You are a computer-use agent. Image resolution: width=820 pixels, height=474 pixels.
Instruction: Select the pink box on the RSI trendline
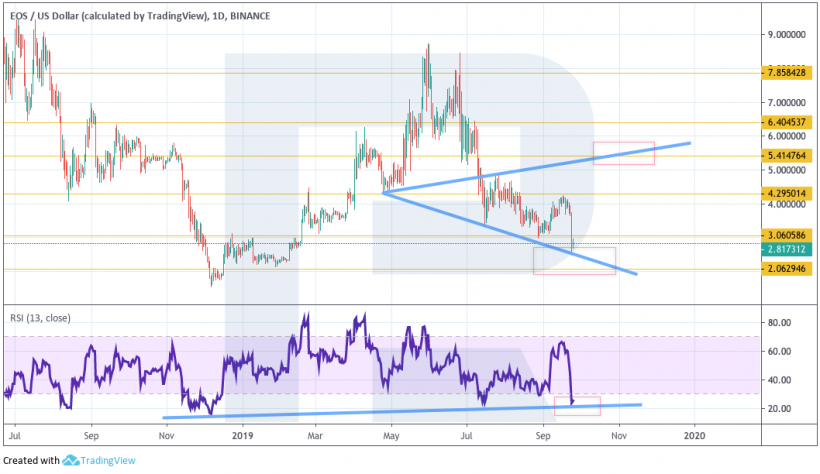click(x=583, y=406)
